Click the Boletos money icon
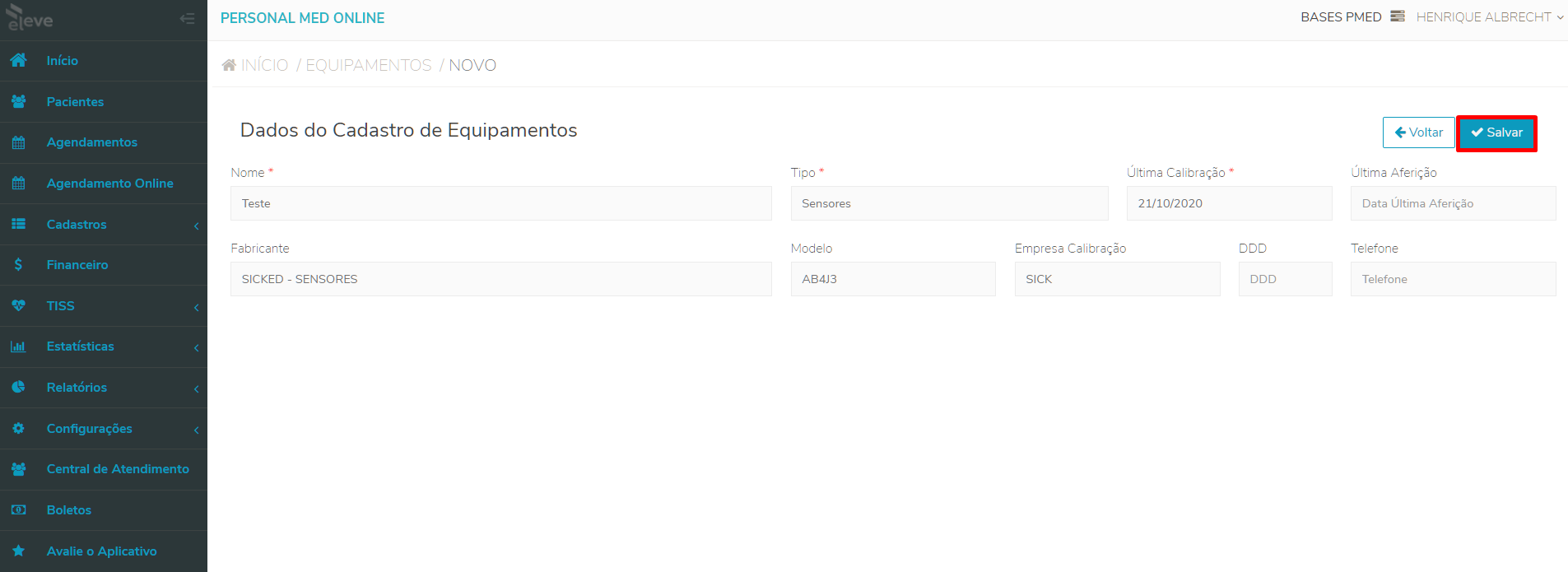This screenshot has height=572, width=1568. tap(19, 509)
